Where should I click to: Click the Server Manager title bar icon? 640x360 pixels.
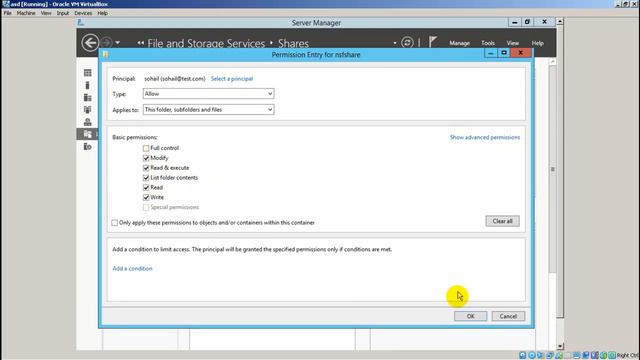tap(81, 23)
